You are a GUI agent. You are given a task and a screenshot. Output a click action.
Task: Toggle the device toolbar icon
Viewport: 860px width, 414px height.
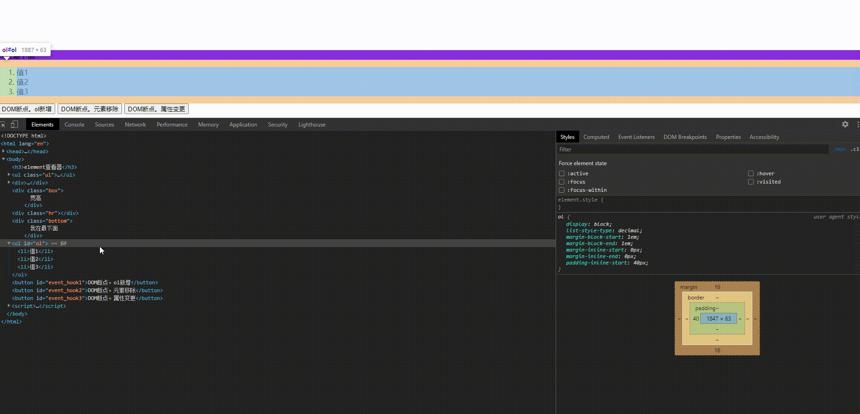click(14, 124)
